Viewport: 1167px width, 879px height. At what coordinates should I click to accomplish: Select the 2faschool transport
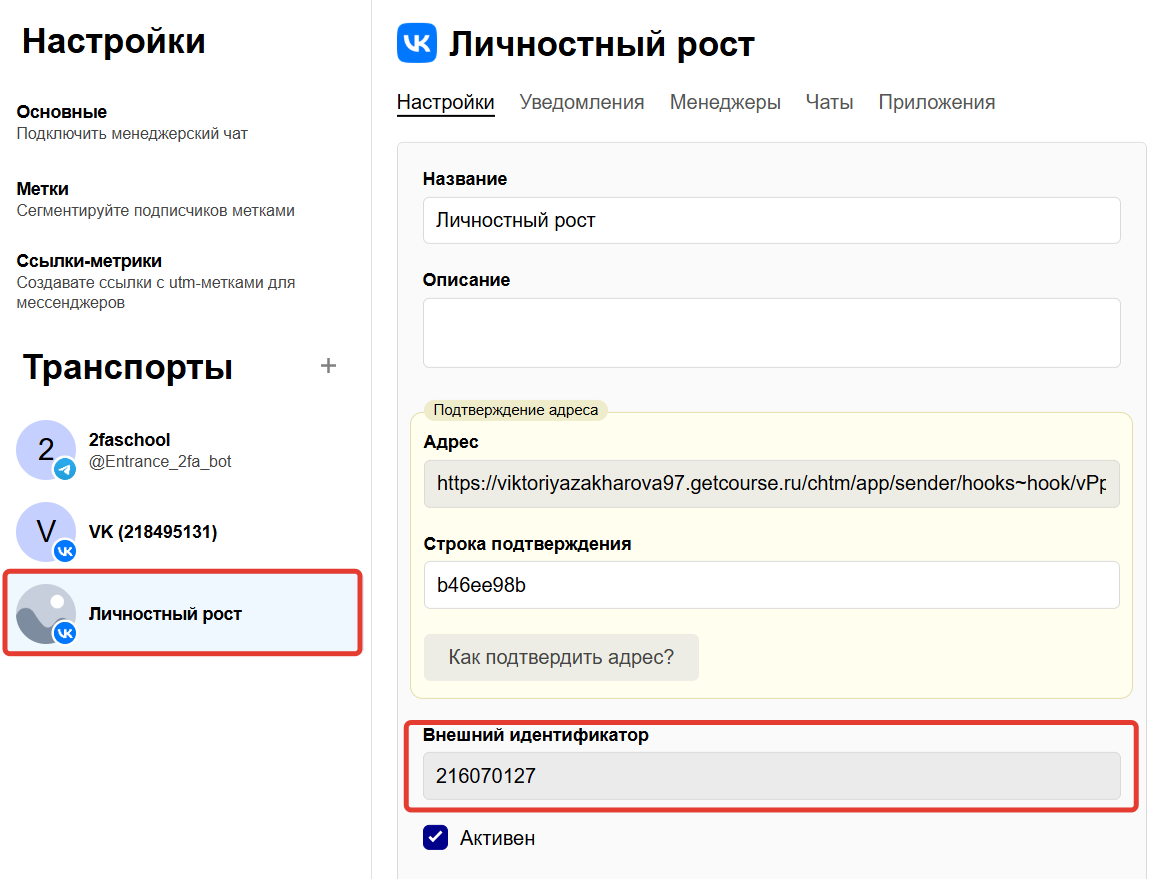coord(182,450)
